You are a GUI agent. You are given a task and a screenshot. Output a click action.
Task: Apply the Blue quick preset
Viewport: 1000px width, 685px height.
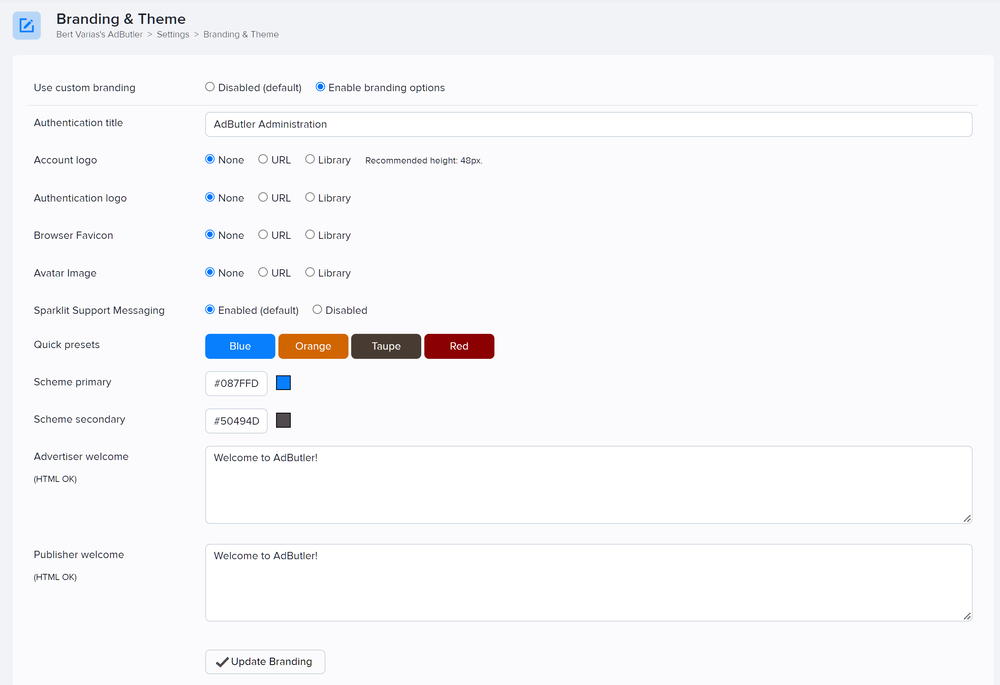coord(240,346)
